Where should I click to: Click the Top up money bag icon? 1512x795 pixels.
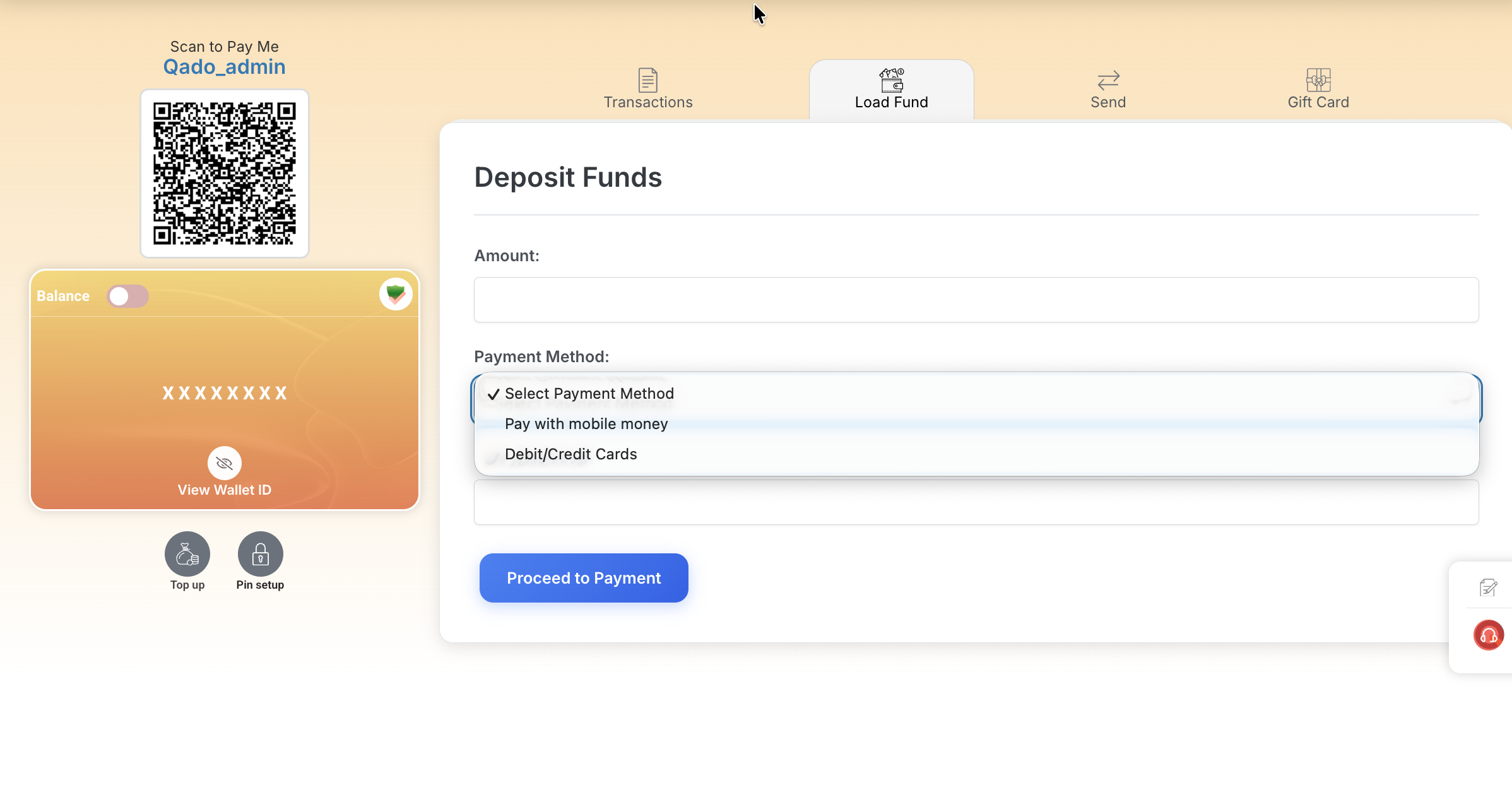tap(187, 554)
